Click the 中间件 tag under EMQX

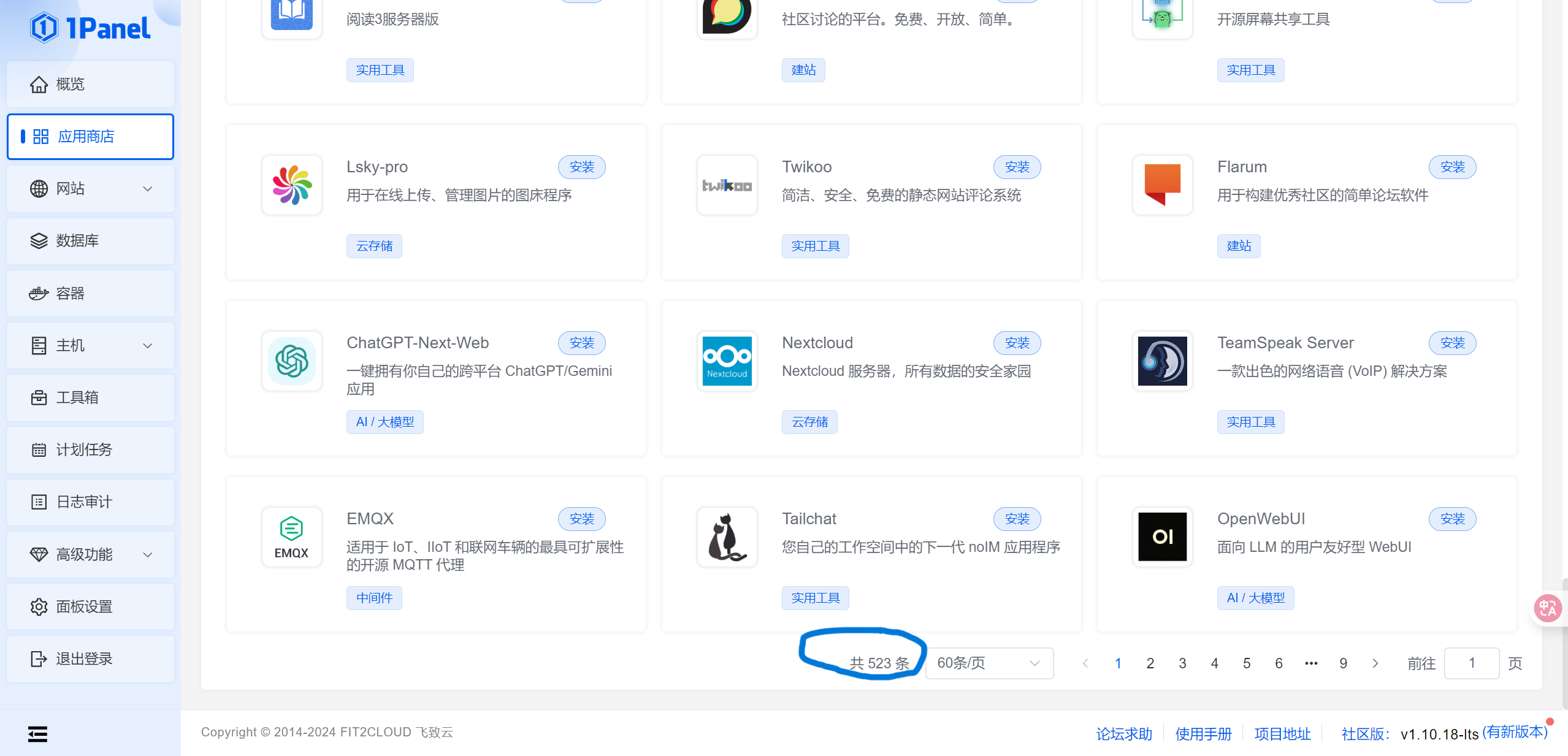[x=374, y=598]
